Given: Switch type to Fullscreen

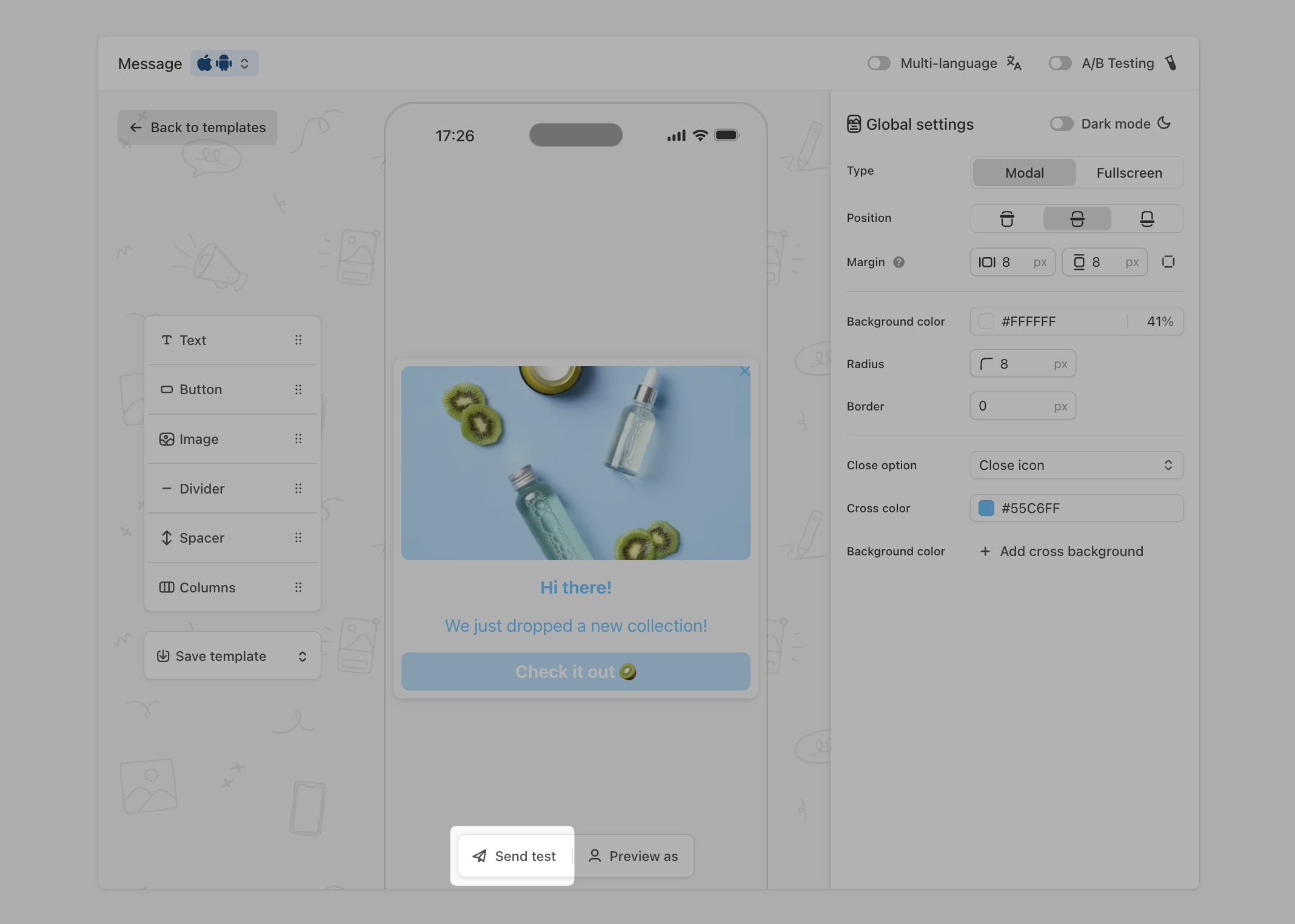Looking at the screenshot, I should [x=1129, y=173].
